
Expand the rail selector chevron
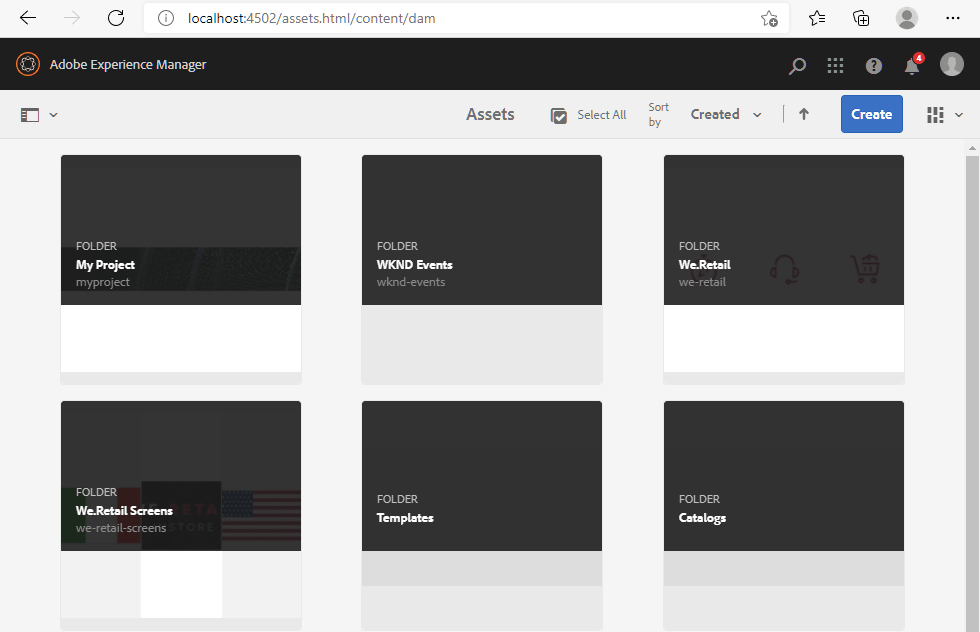(54, 115)
